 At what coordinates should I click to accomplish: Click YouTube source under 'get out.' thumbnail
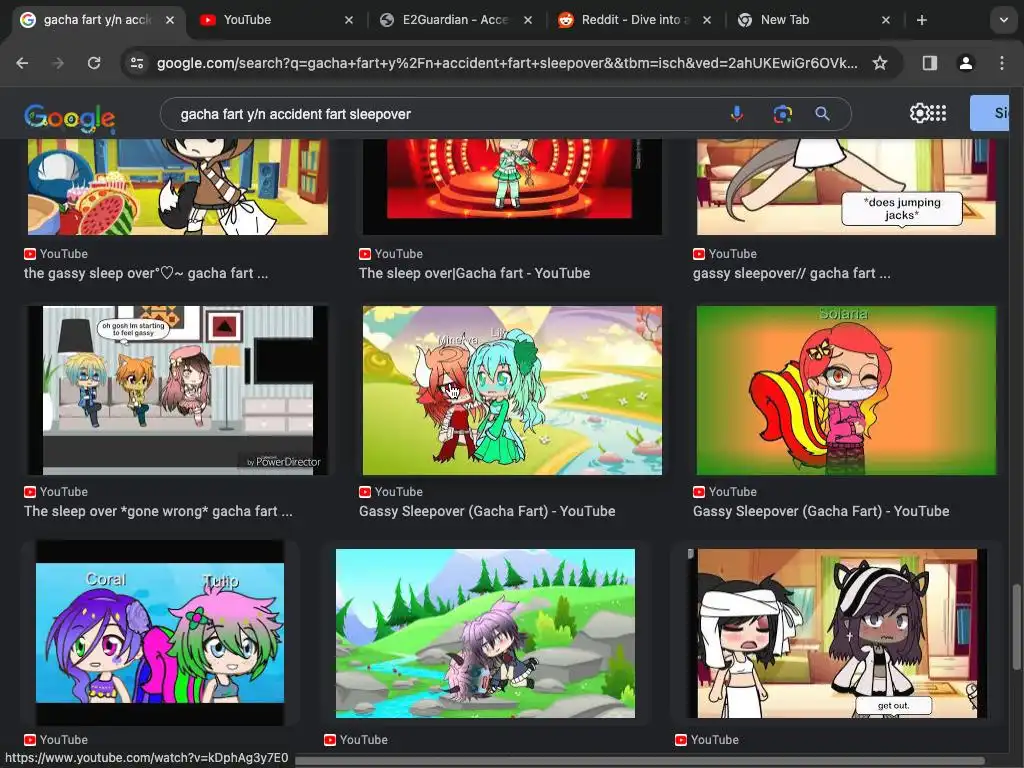(707, 740)
